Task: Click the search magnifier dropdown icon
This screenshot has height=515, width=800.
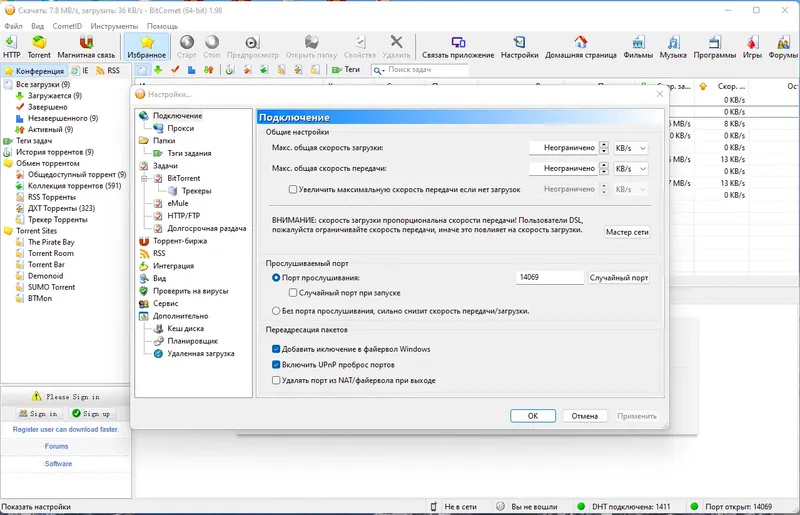Action: point(379,70)
